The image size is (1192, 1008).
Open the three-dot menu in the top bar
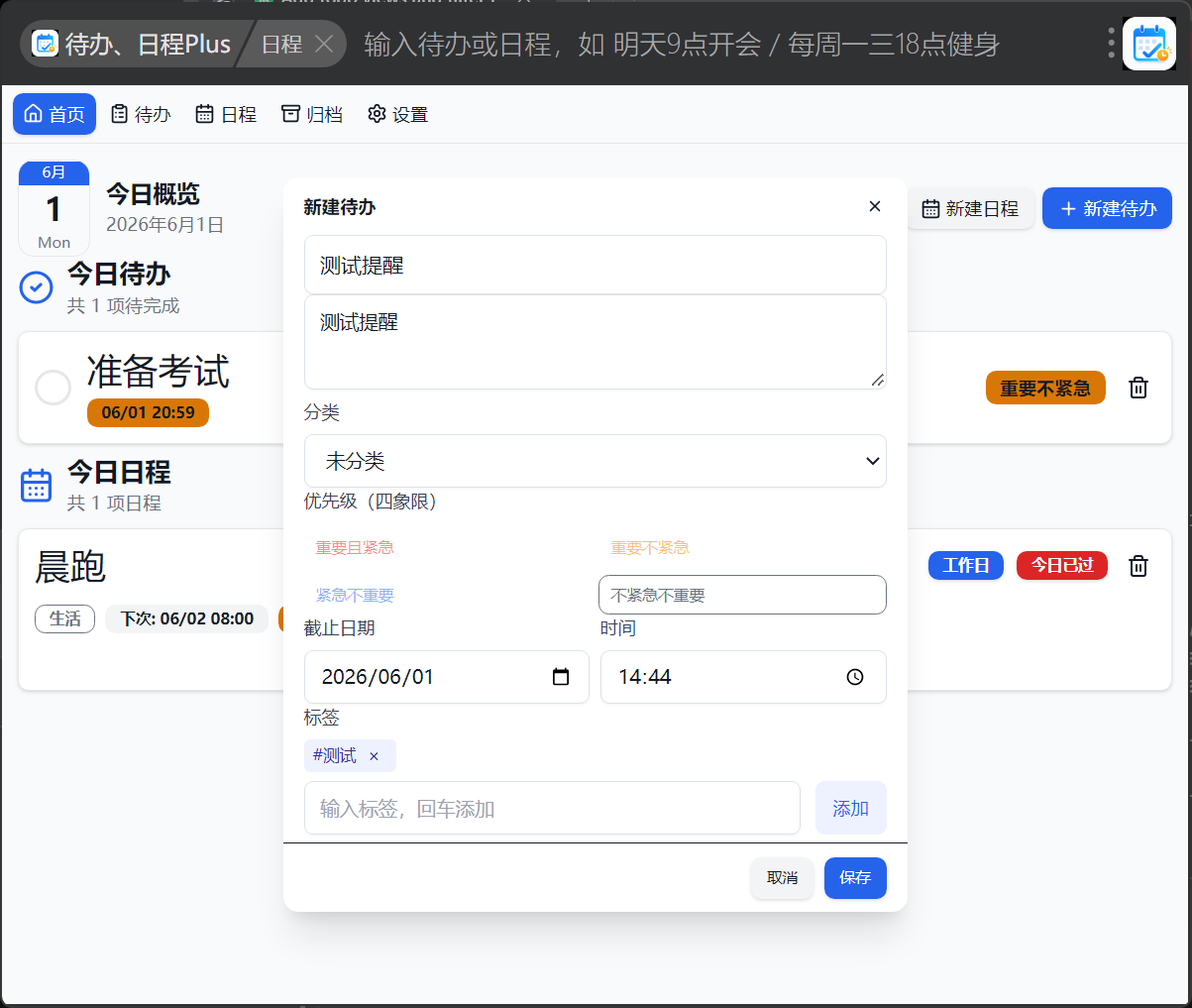(1111, 43)
